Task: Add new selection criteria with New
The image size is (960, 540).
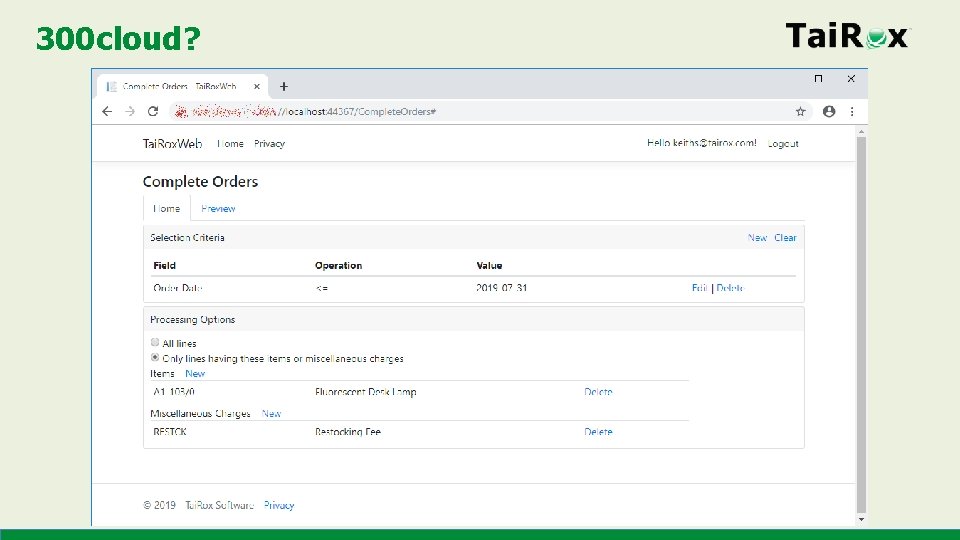Action: pyautogui.click(x=757, y=238)
